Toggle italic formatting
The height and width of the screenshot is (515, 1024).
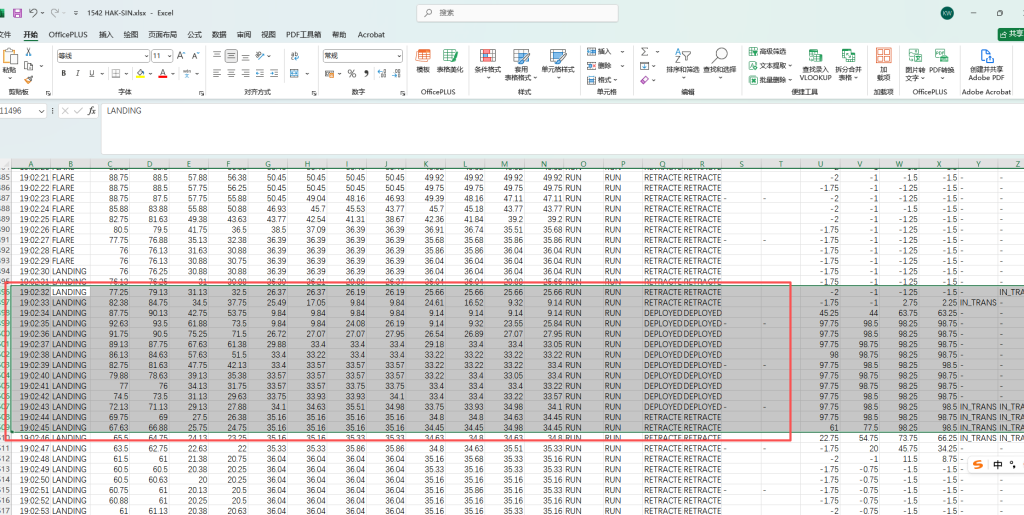click(78, 74)
